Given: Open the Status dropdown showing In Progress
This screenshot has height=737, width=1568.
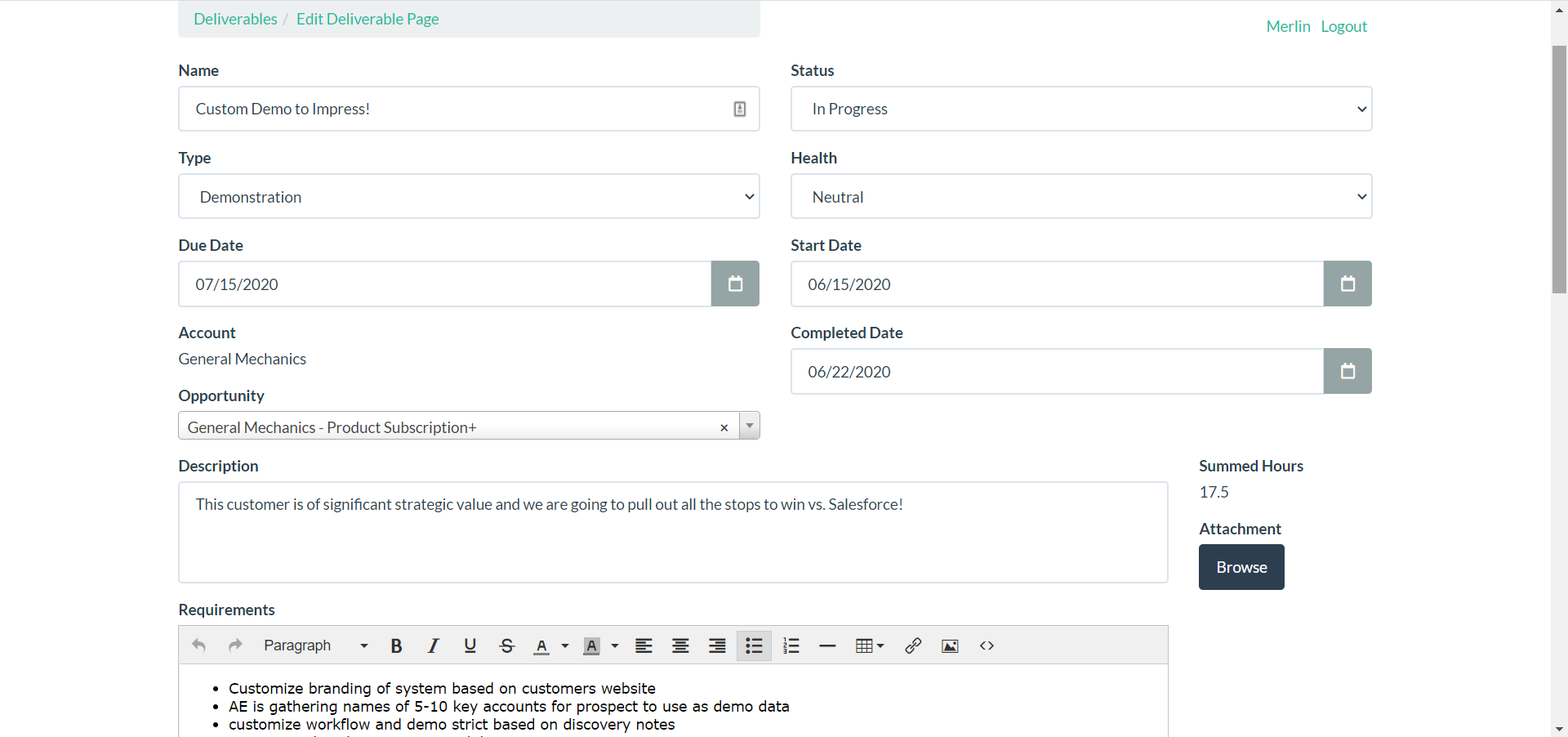Looking at the screenshot, I should click(x=1080, y=109).
